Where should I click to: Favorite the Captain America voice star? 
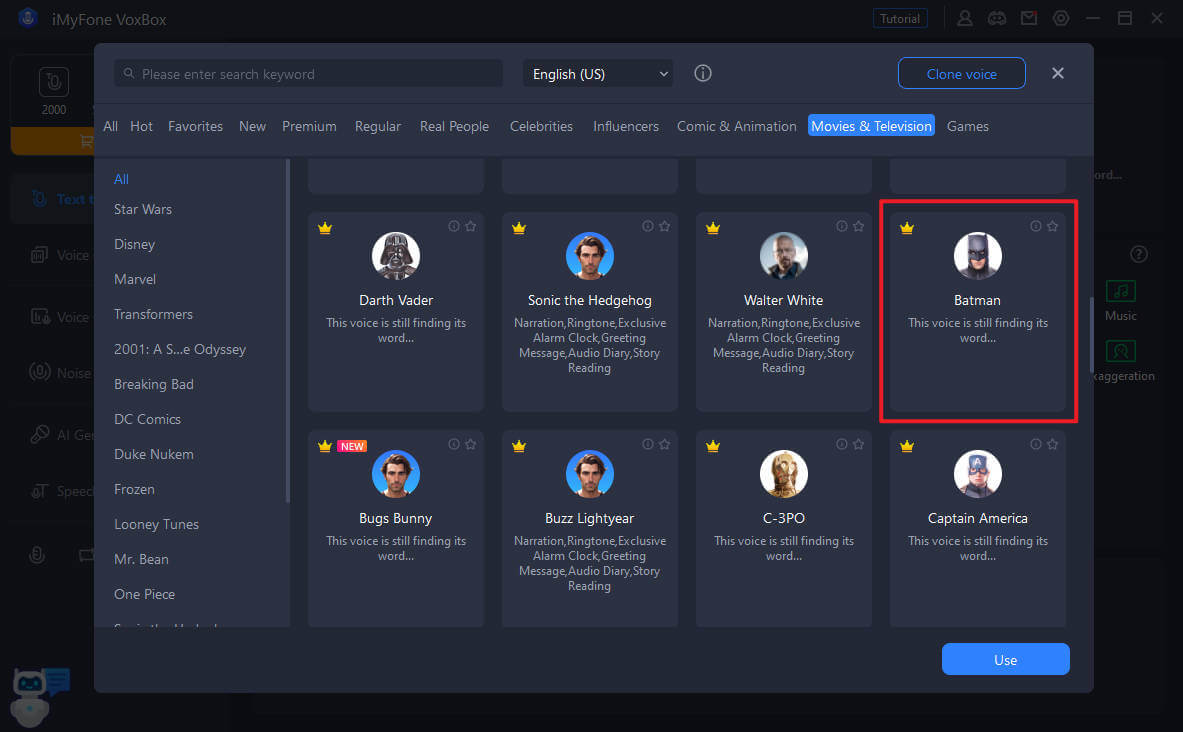click(x=1052, y=444)
